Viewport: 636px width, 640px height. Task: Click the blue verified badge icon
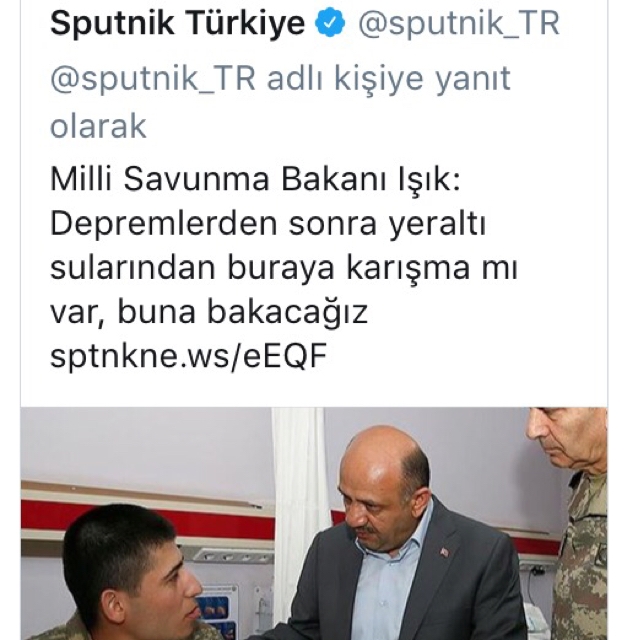(330, 22)
